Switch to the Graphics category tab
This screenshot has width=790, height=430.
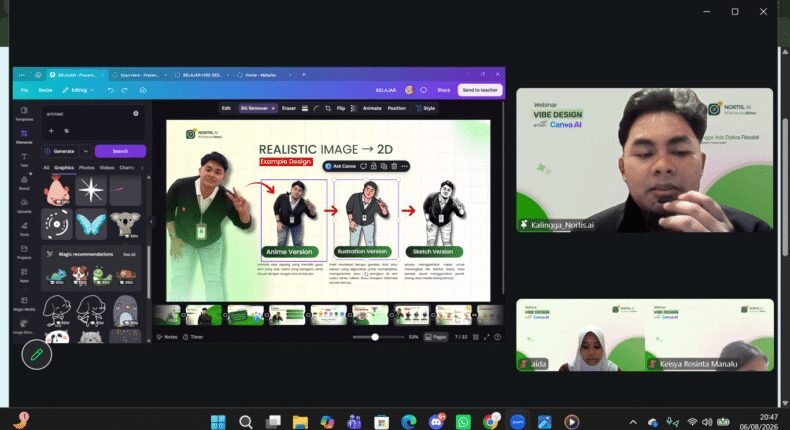click(x=64, y=167)
